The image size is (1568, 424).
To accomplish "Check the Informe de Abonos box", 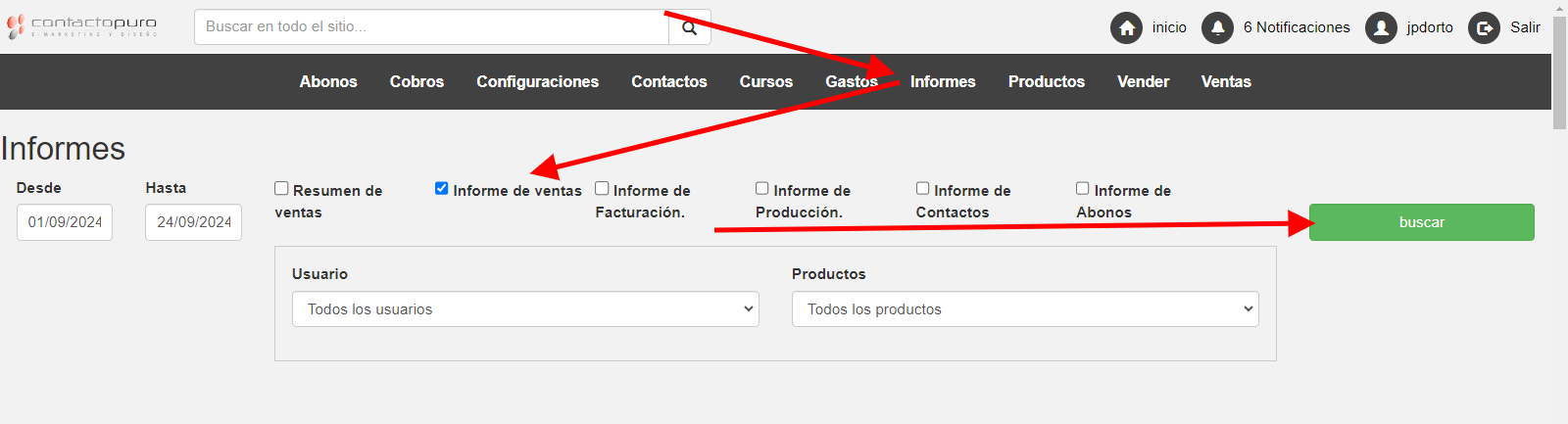I will [1082, 188].
